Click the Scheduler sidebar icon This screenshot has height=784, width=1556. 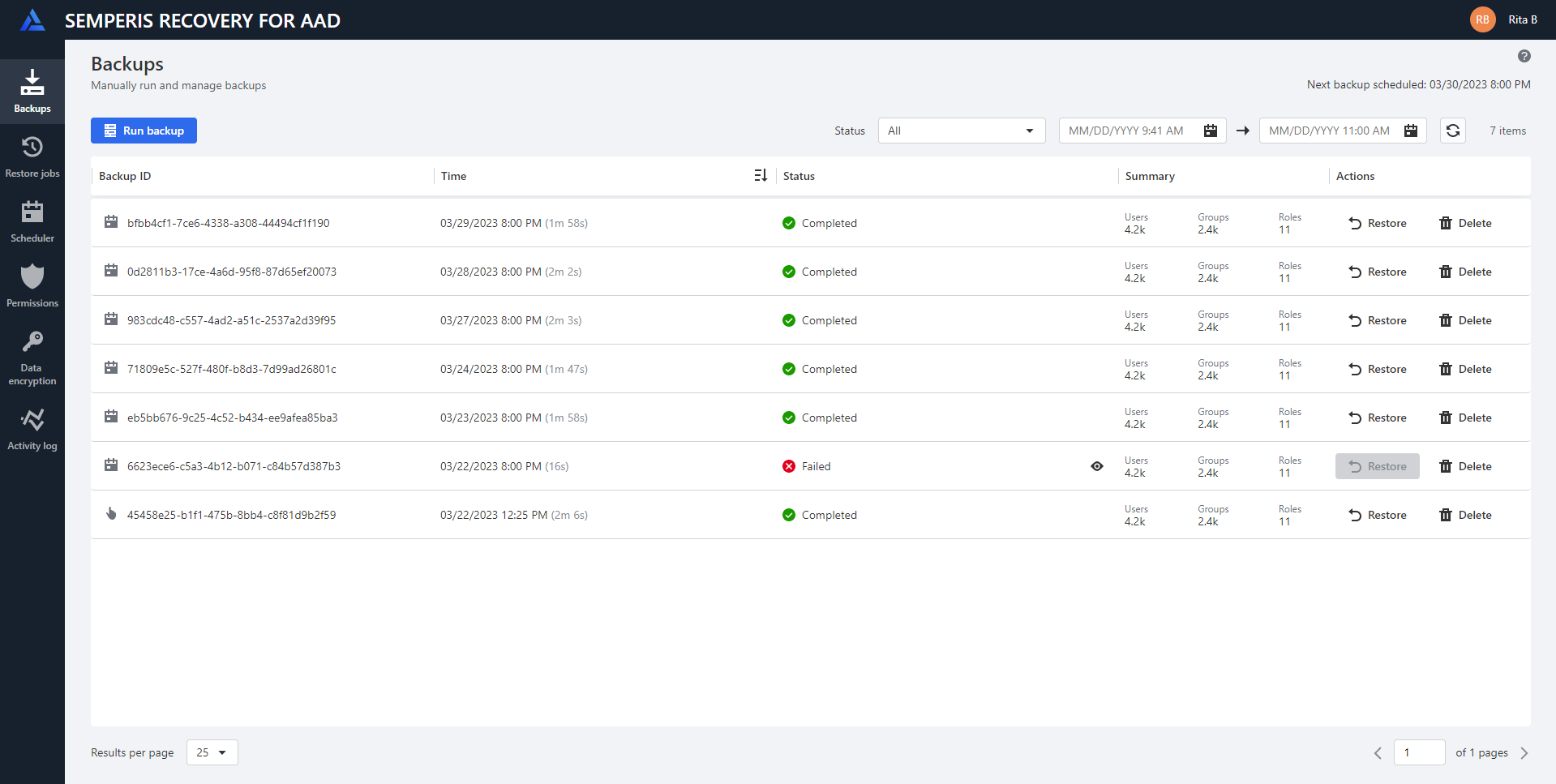[x=32, y=219]
